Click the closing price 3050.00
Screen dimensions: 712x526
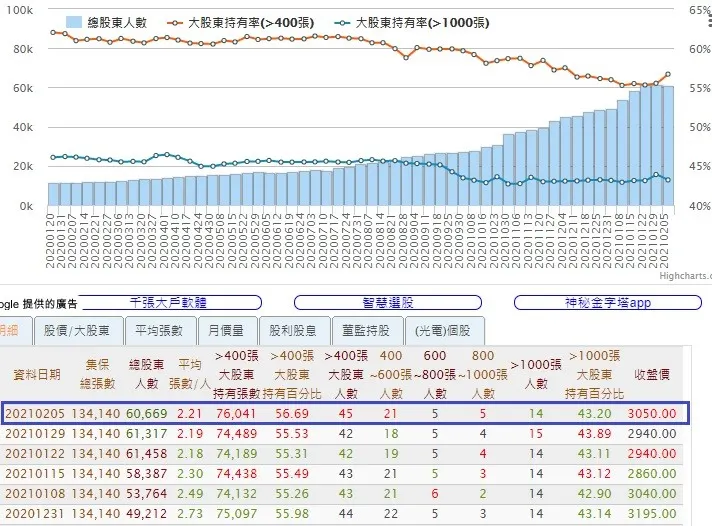pos(652,414)
